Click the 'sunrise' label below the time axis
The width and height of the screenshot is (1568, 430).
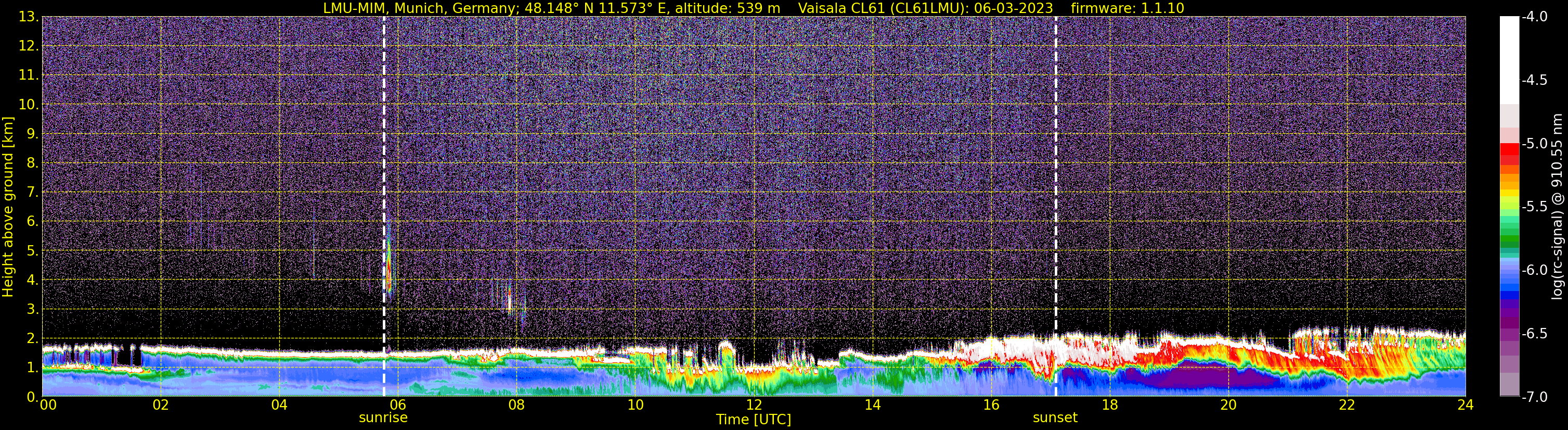(383, 418)
